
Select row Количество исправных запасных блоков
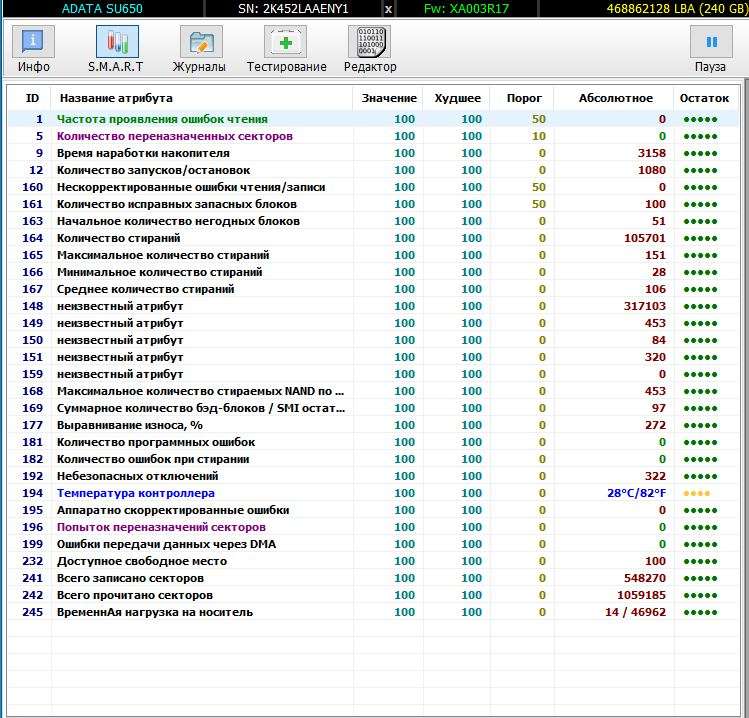coord(373,204)
